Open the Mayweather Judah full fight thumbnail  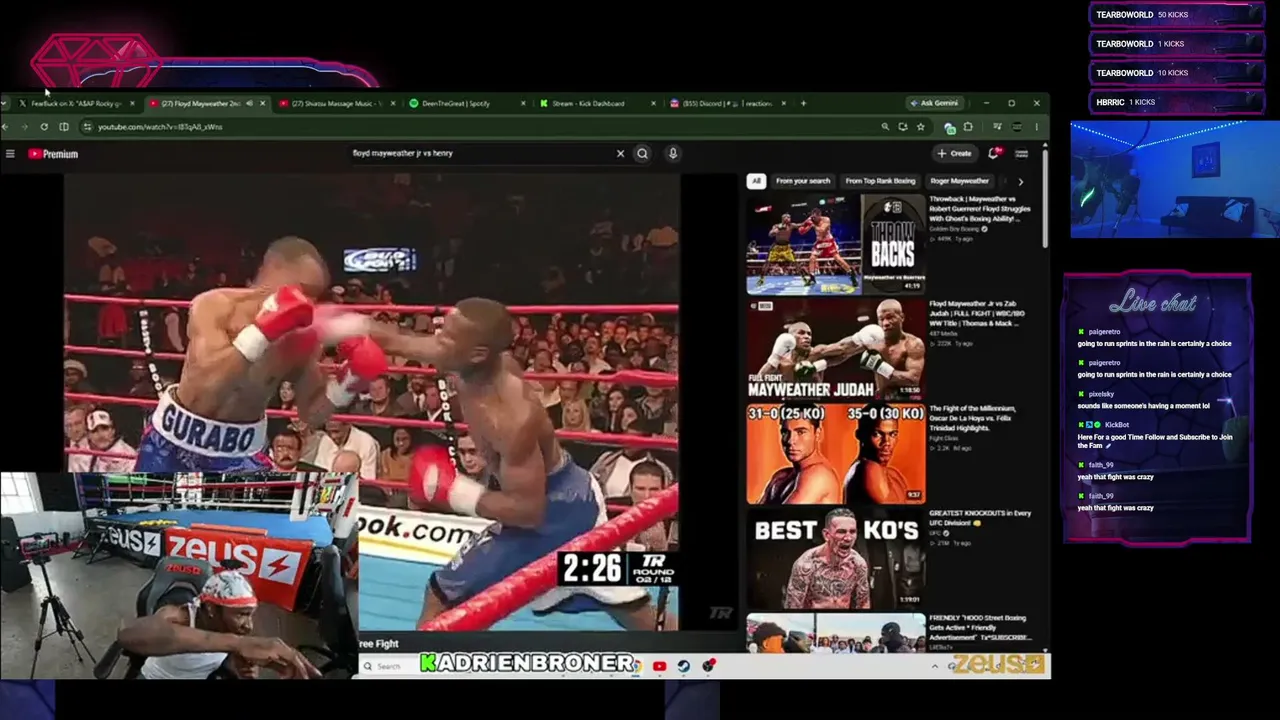click(836, 349)
